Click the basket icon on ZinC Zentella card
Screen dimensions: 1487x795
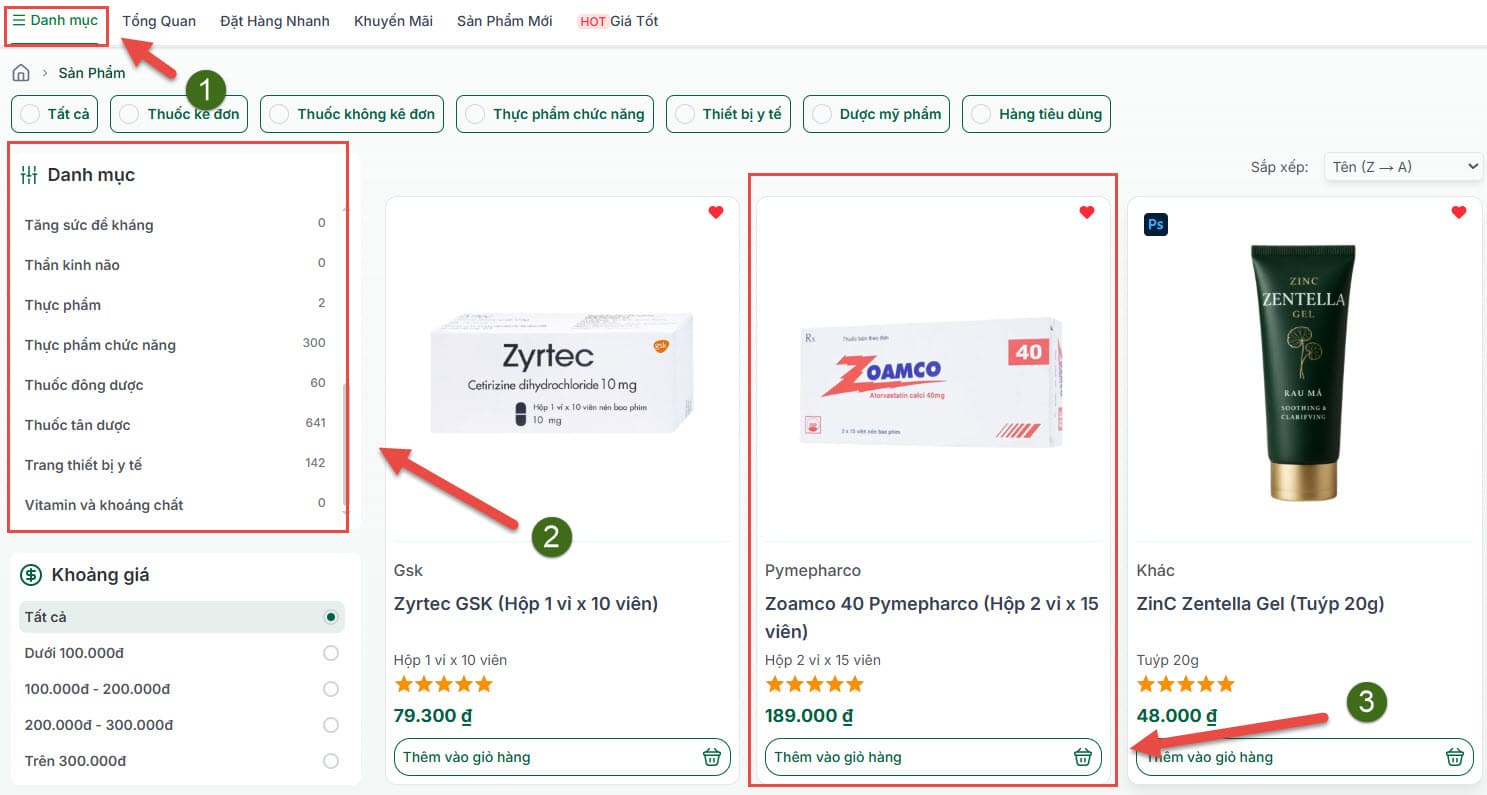pyautogui.click(x=1455, y=757)
